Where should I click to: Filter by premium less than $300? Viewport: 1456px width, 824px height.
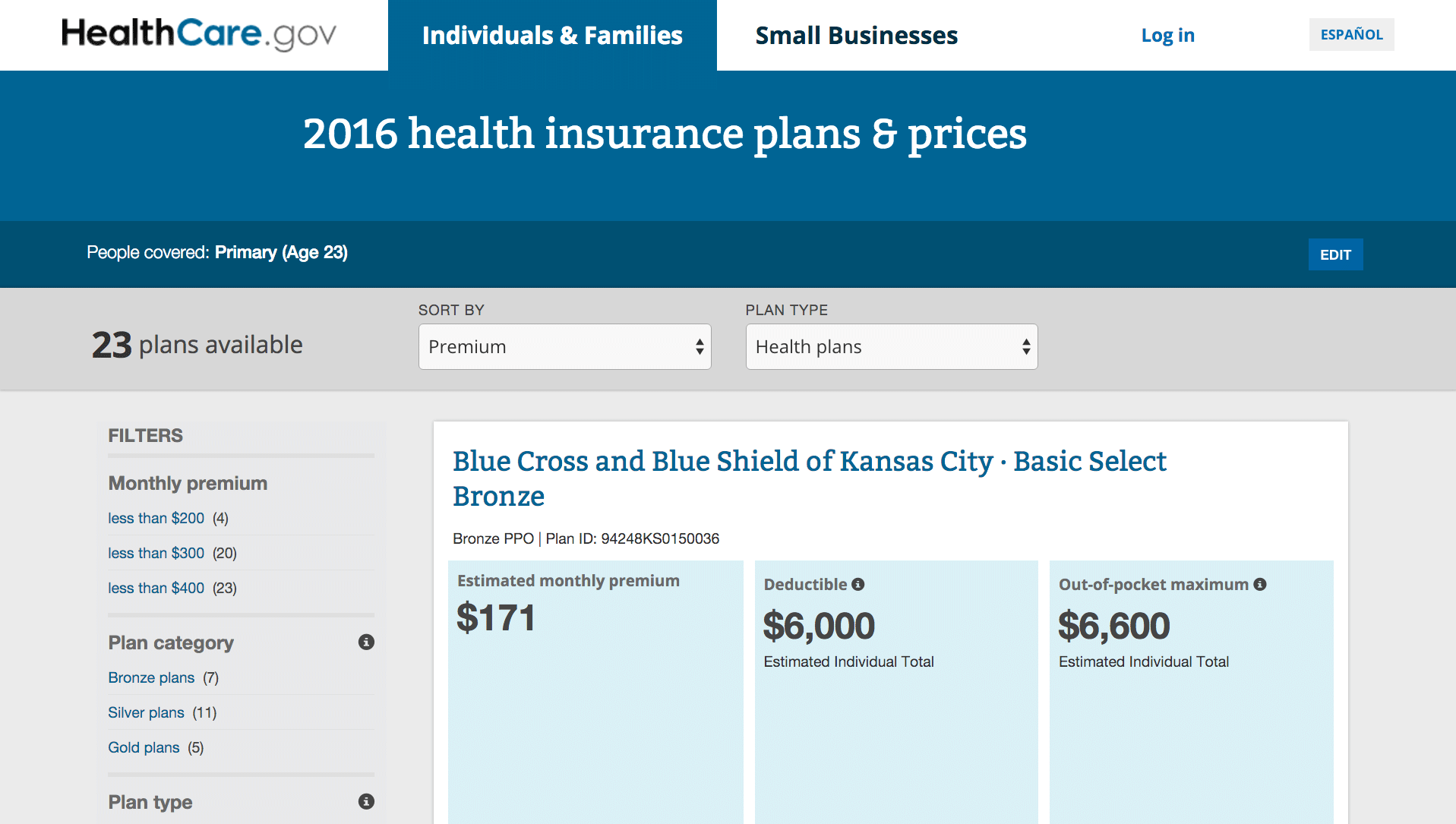(x=156, y=553)
